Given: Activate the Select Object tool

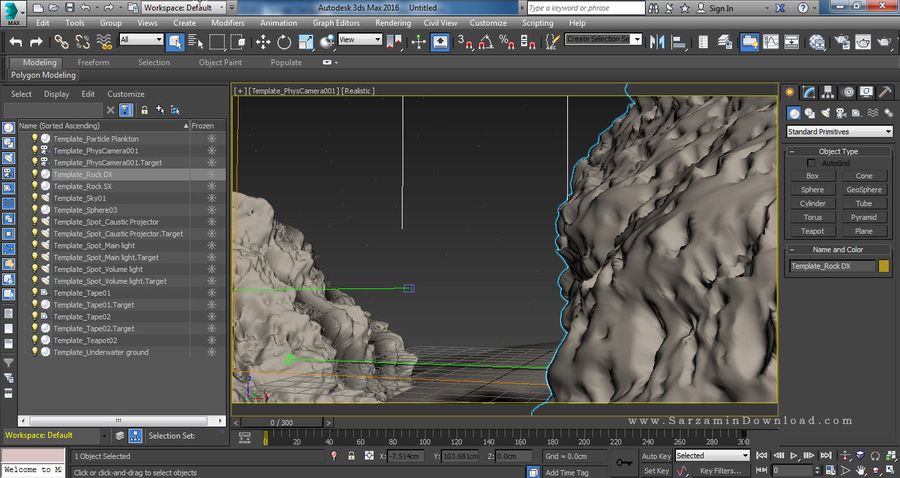Looking at the screenshot, I should point(175,41).
